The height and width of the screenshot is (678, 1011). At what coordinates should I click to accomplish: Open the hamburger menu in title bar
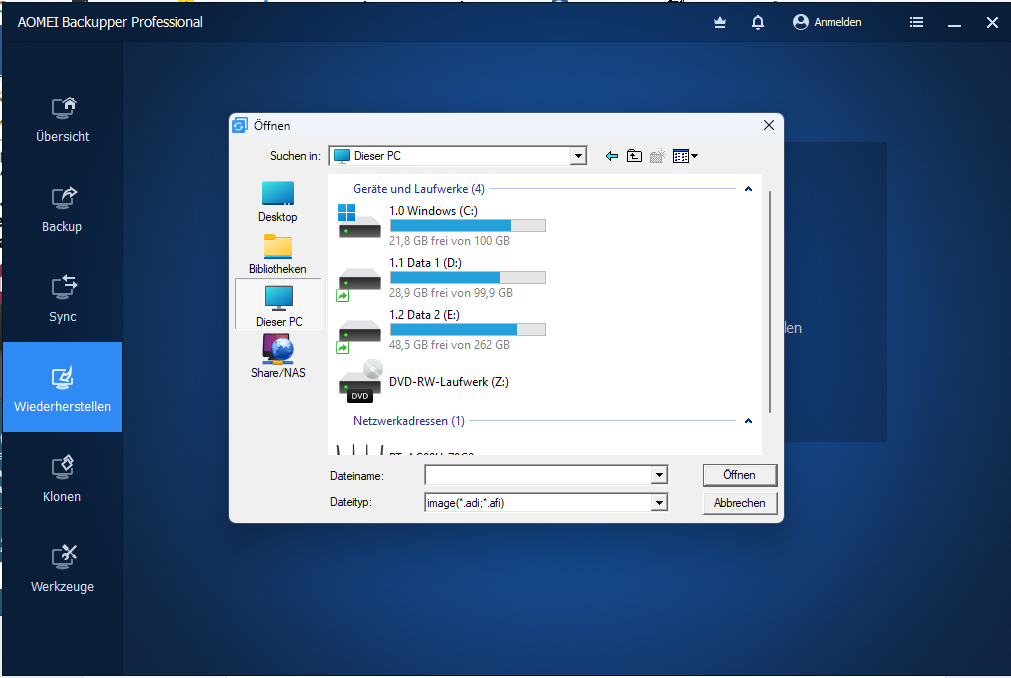point(916,23)
